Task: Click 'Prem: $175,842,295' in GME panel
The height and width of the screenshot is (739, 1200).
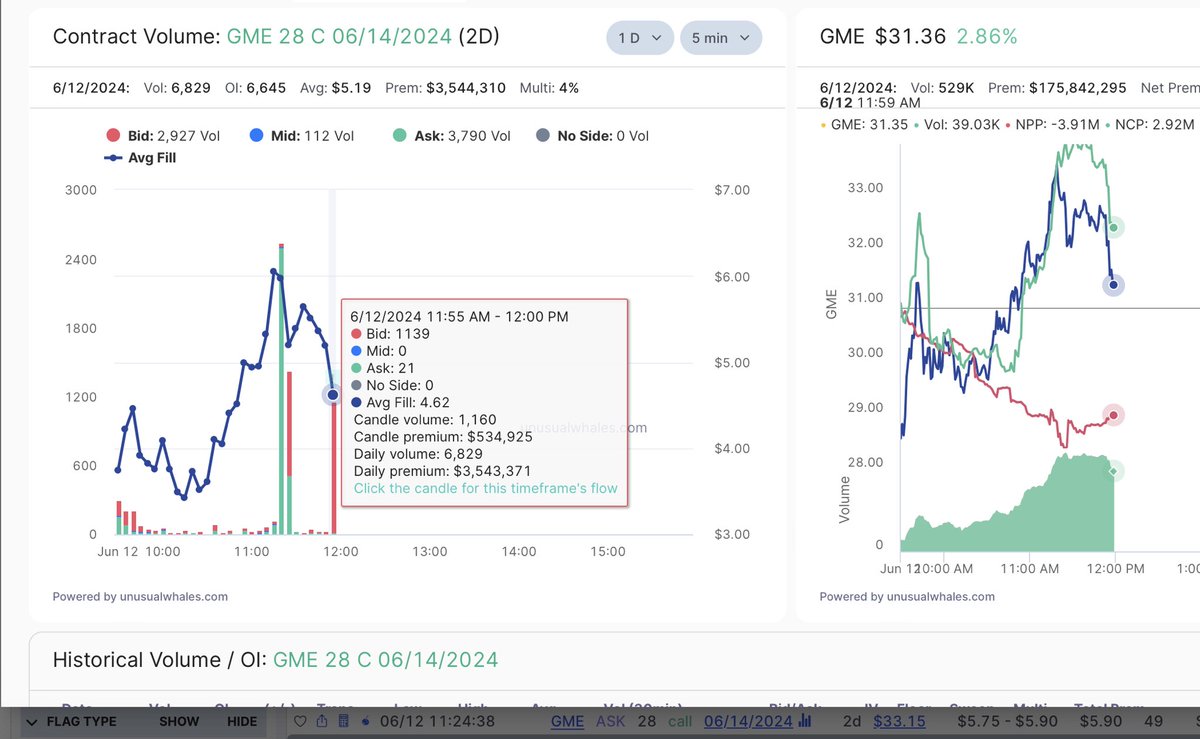Action: 1057,88
